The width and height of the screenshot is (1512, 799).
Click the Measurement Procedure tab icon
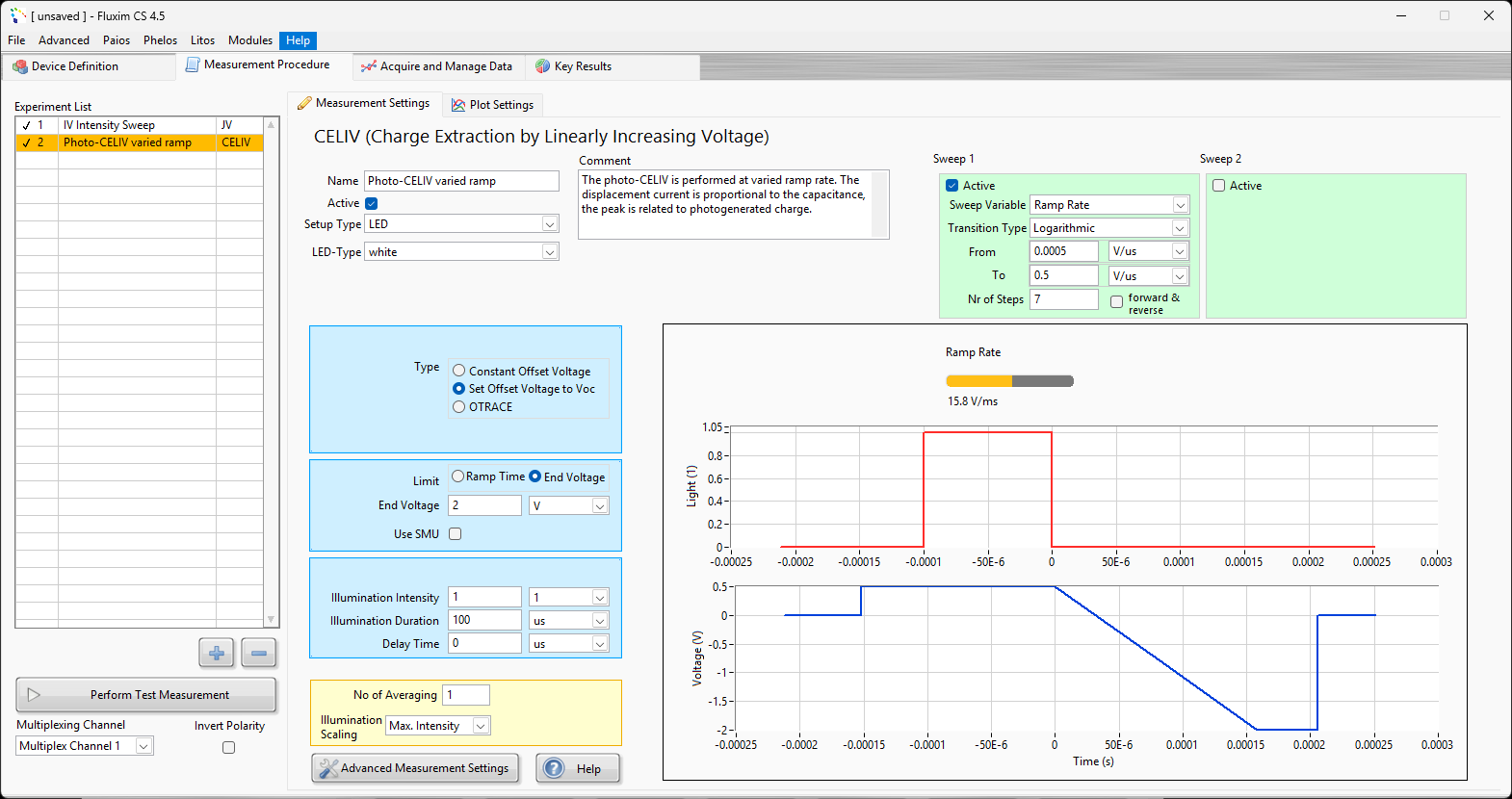click(193, 64)
